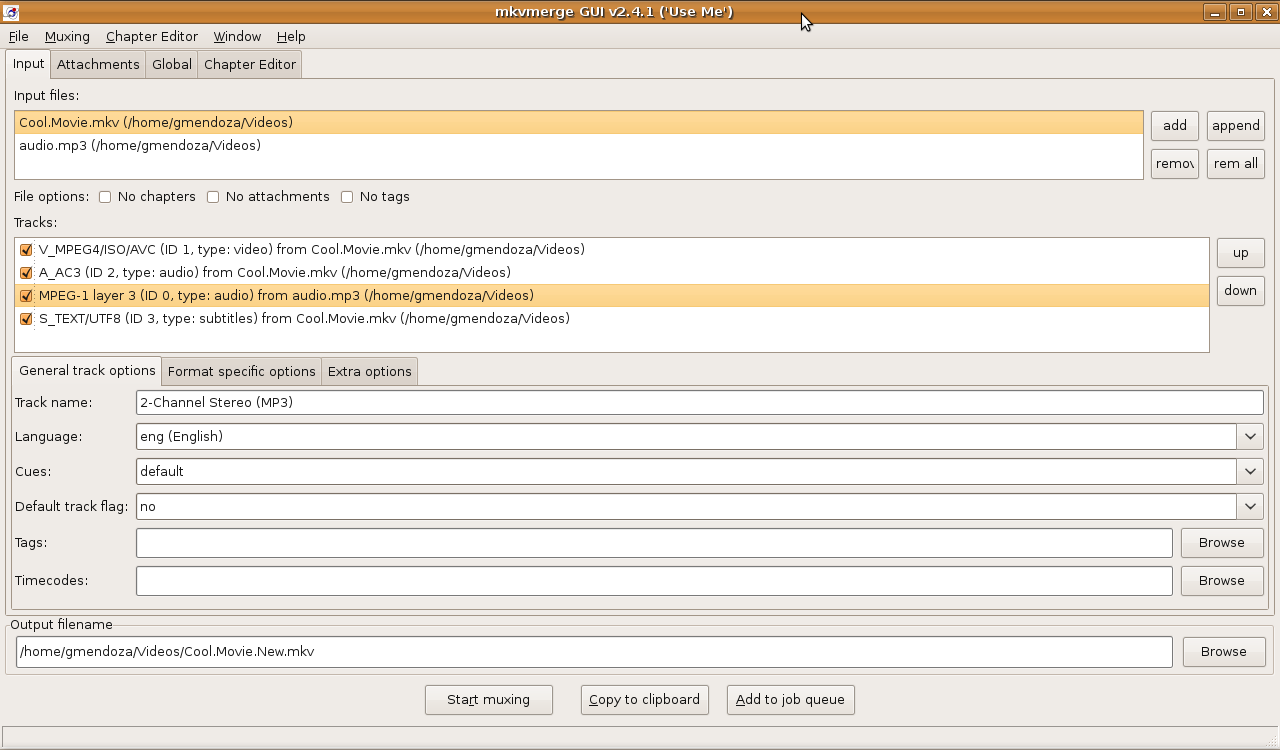Close the mkvmerge window
Screen dimensions: 1280x750
(x=1265, y=12)
